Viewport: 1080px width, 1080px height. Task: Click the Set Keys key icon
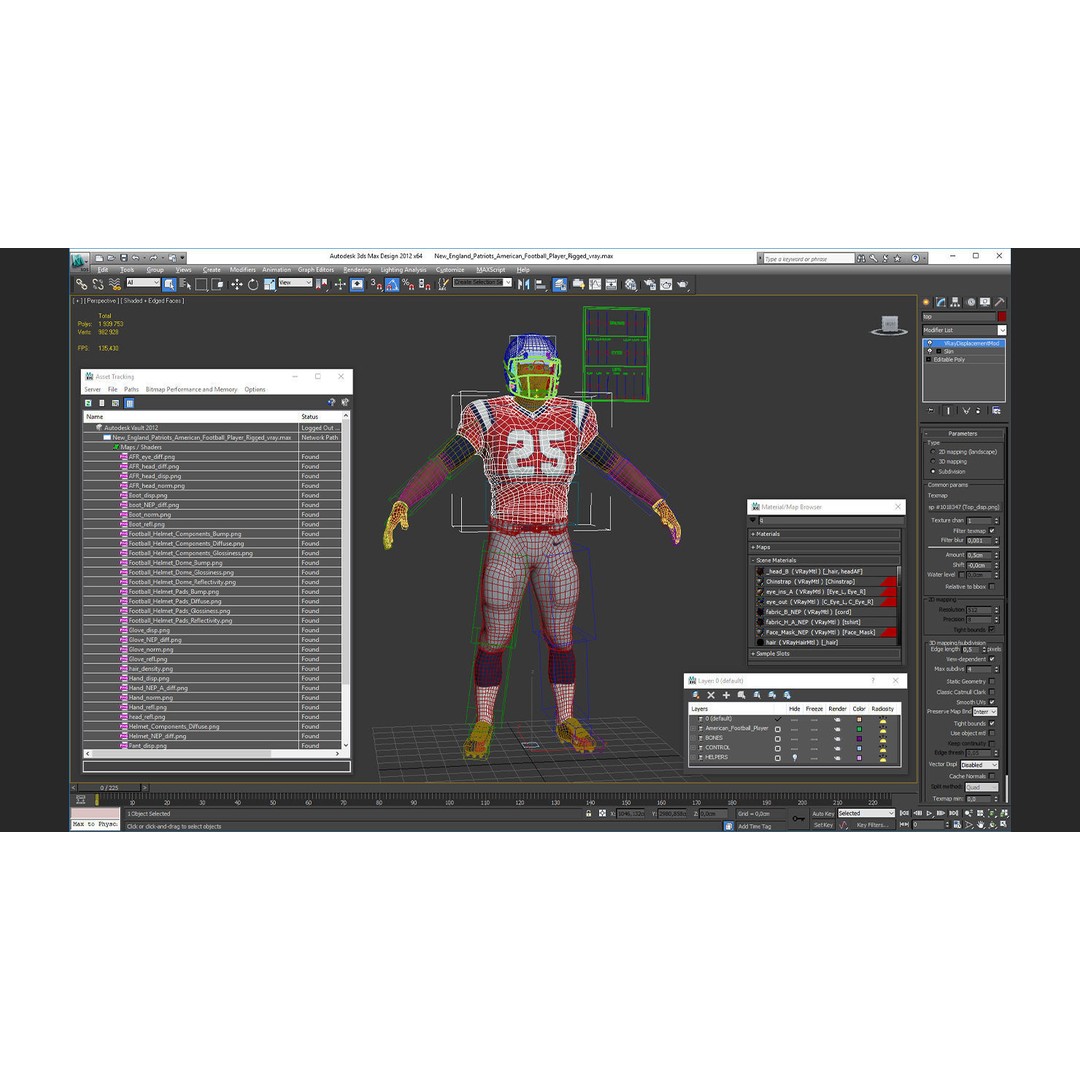(x=798, y=818)
